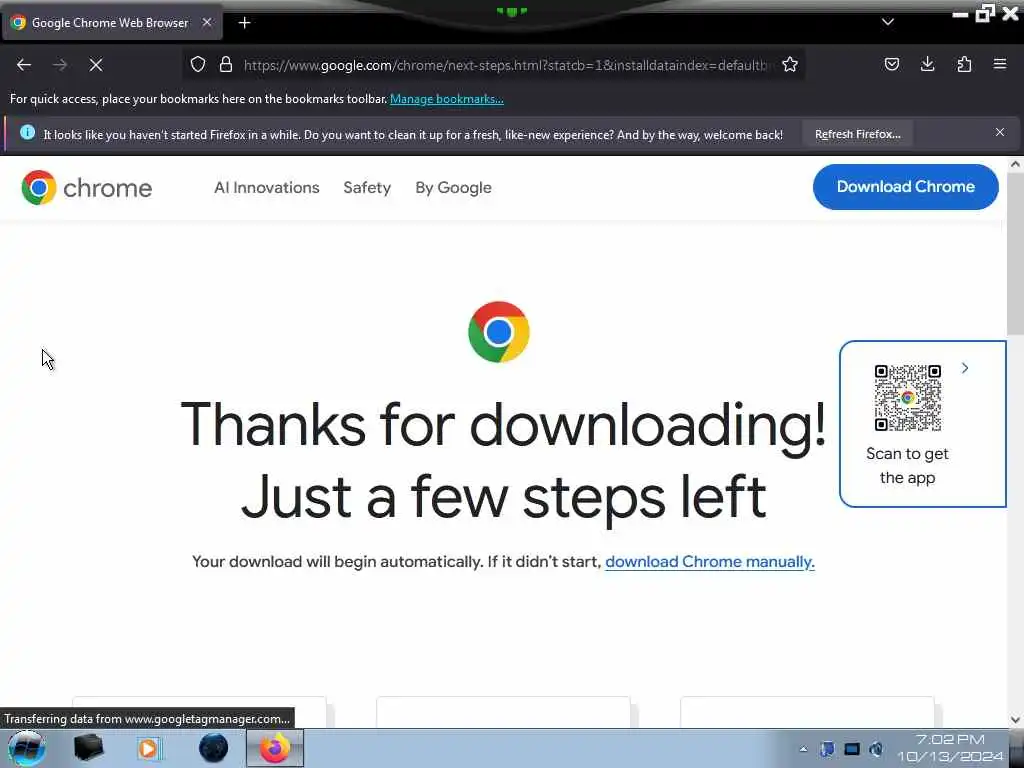Open the dark globe taskbar icon
The width and height of the screenshot is (1024, 768).
(x=214, y=748)
